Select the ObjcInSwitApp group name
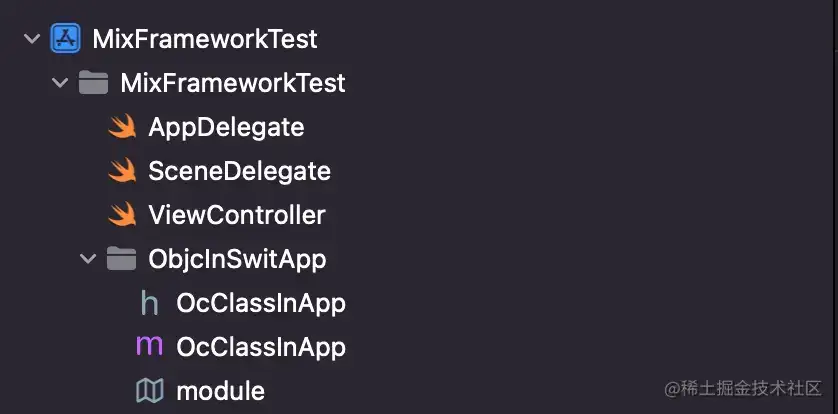Screen dimensions: 838x414 pyautogui.click(x=237, y=260)
